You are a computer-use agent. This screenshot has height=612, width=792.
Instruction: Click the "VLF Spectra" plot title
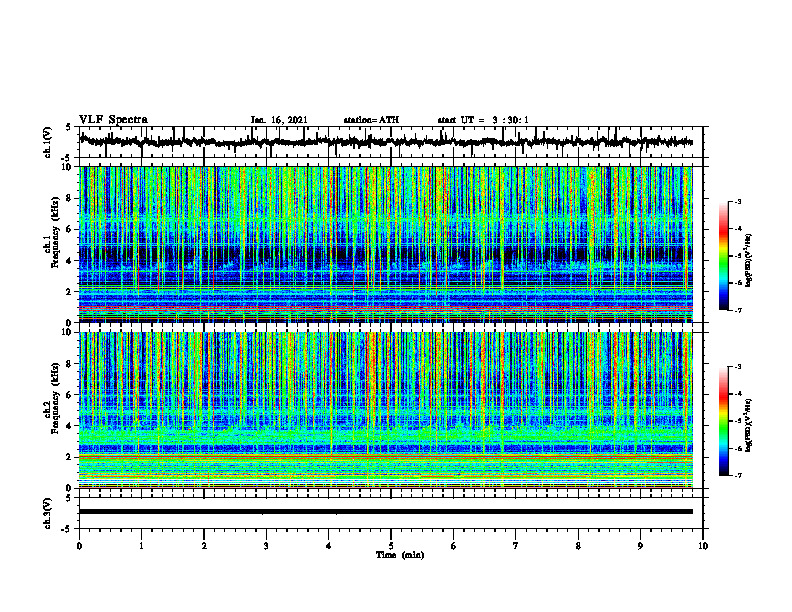(114, 120)
